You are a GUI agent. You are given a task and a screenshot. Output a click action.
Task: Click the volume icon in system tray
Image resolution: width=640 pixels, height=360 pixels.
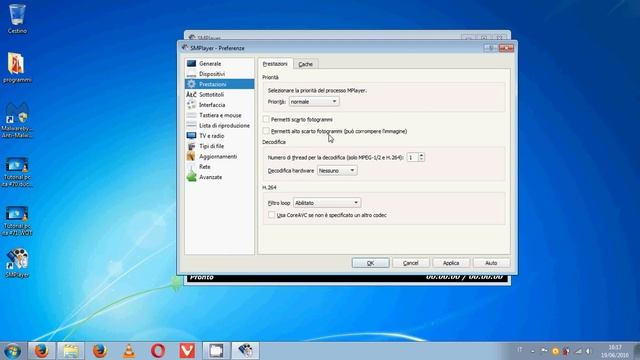point(589,351)
